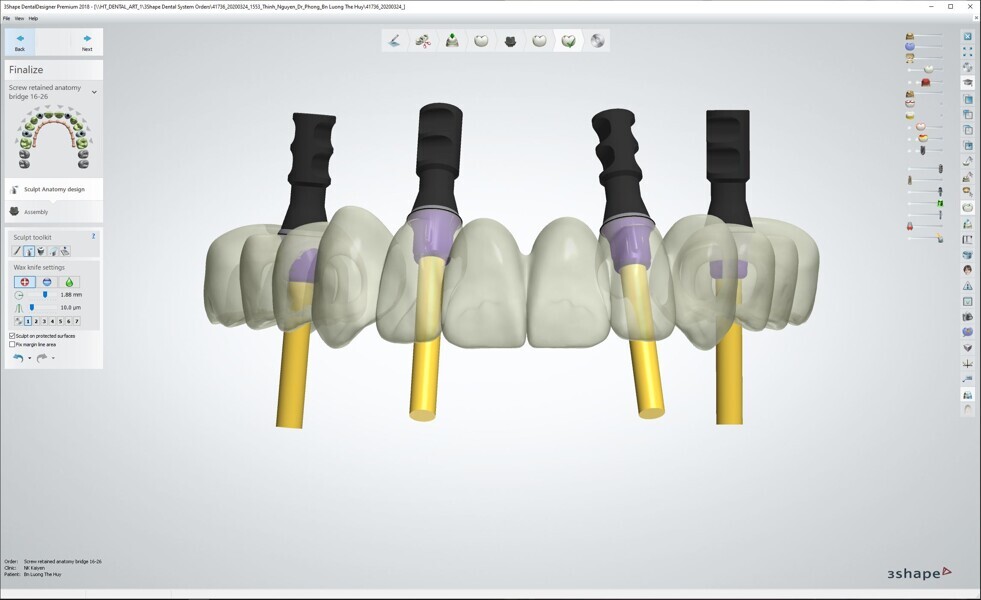Screen dimensions: 981x600
Task: Open the File menu
Action: point(6,18)
